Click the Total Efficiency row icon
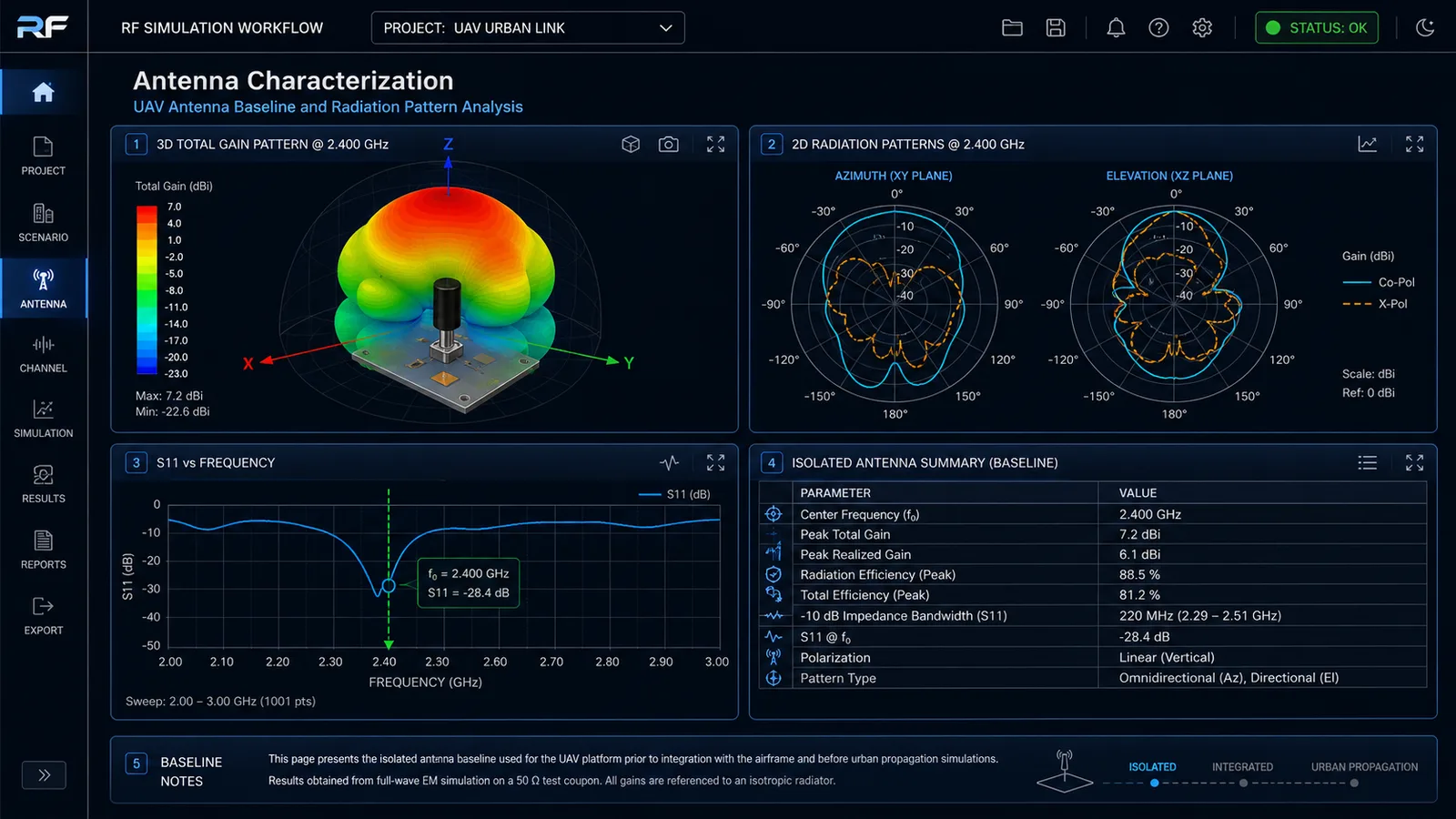This screenshot has height=819, width=1456. (773, 594)
